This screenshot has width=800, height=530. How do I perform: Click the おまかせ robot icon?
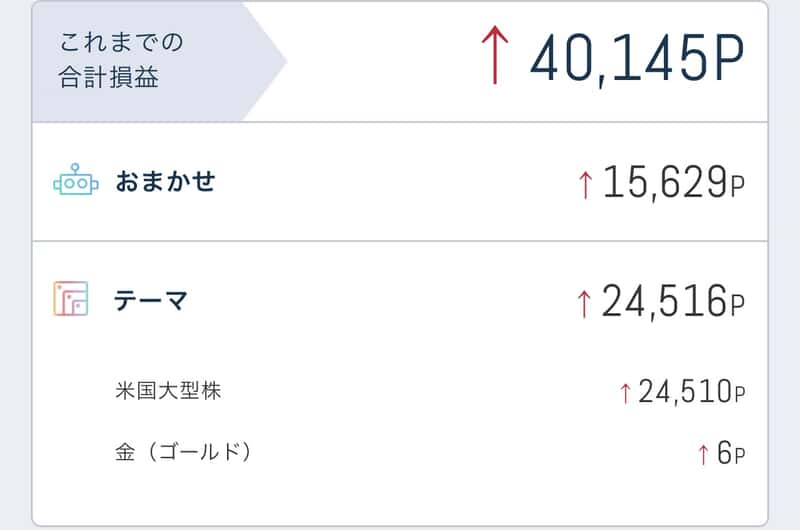76,180
